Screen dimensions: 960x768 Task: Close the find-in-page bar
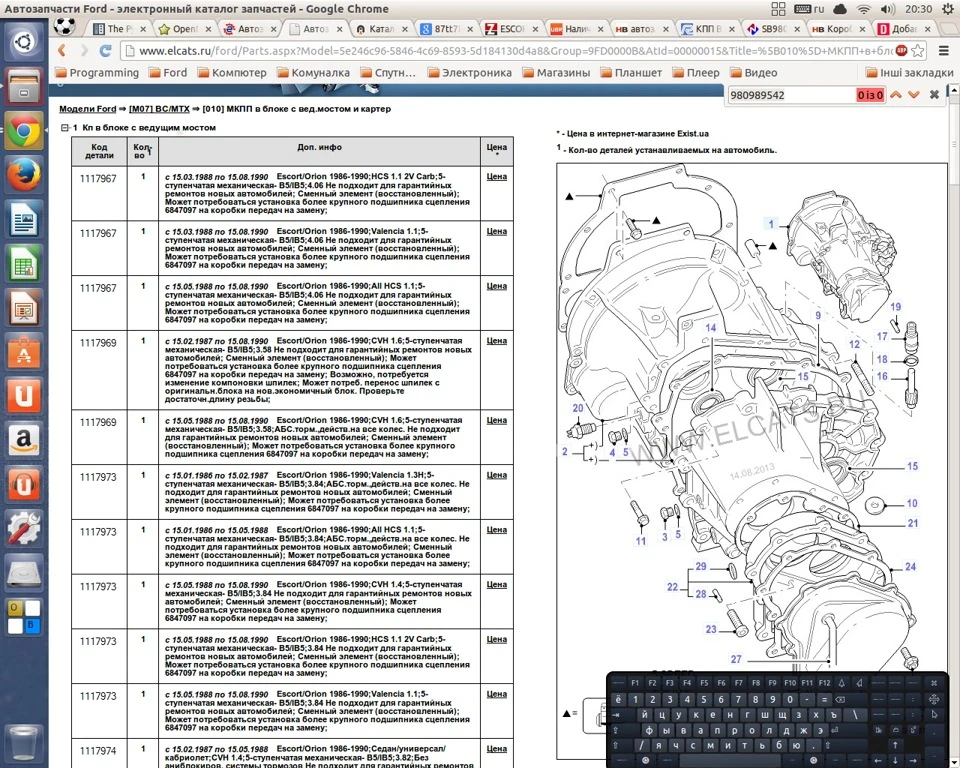[x=934, y=95]
